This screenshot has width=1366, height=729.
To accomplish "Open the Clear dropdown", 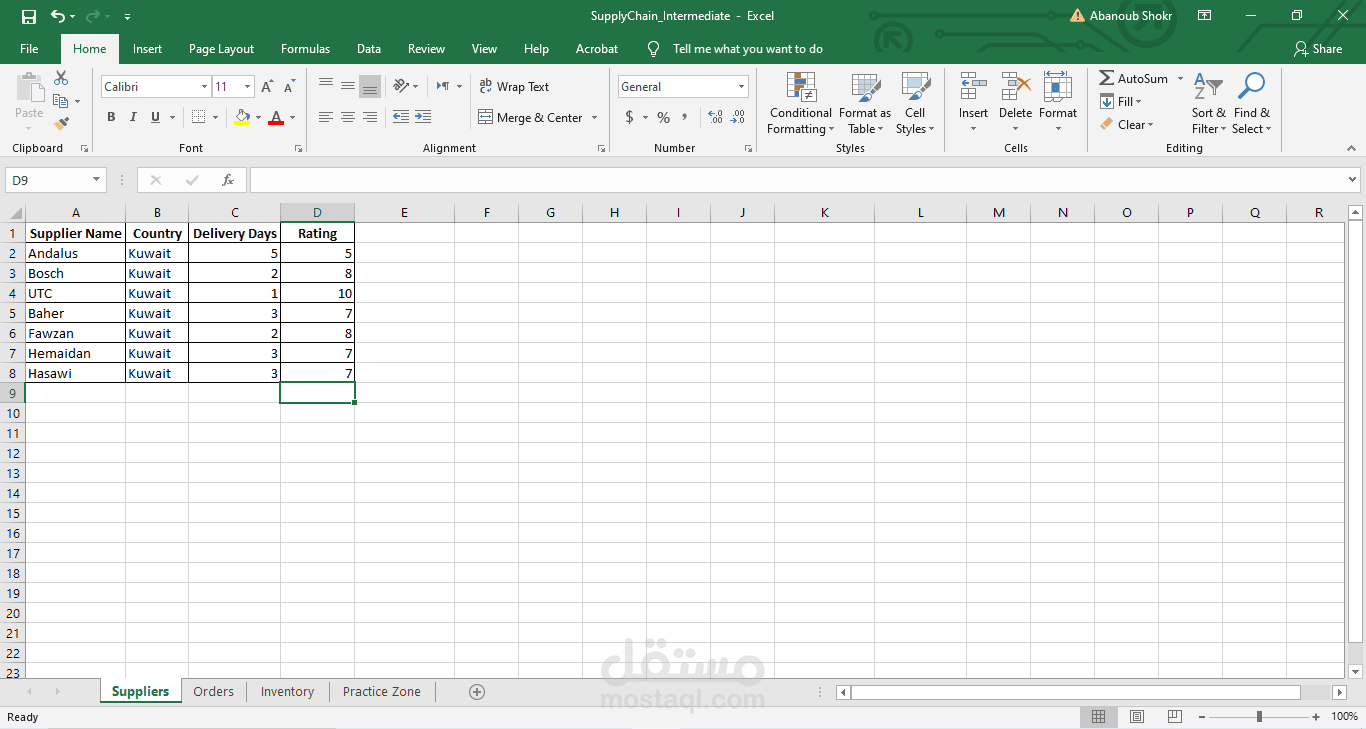I will (x=1127, y=125).
